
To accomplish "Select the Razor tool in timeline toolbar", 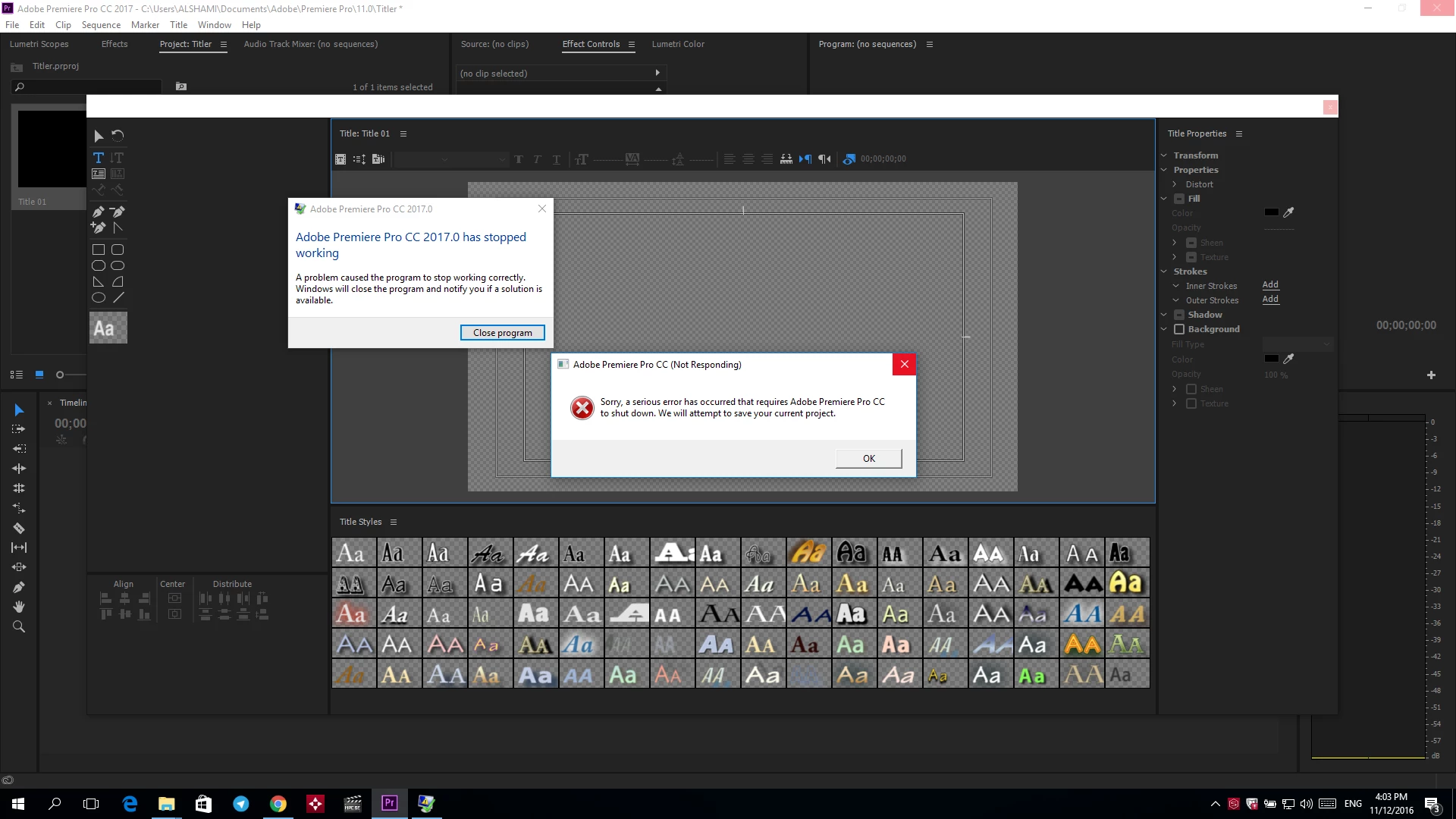I will (x=19, y=528).
